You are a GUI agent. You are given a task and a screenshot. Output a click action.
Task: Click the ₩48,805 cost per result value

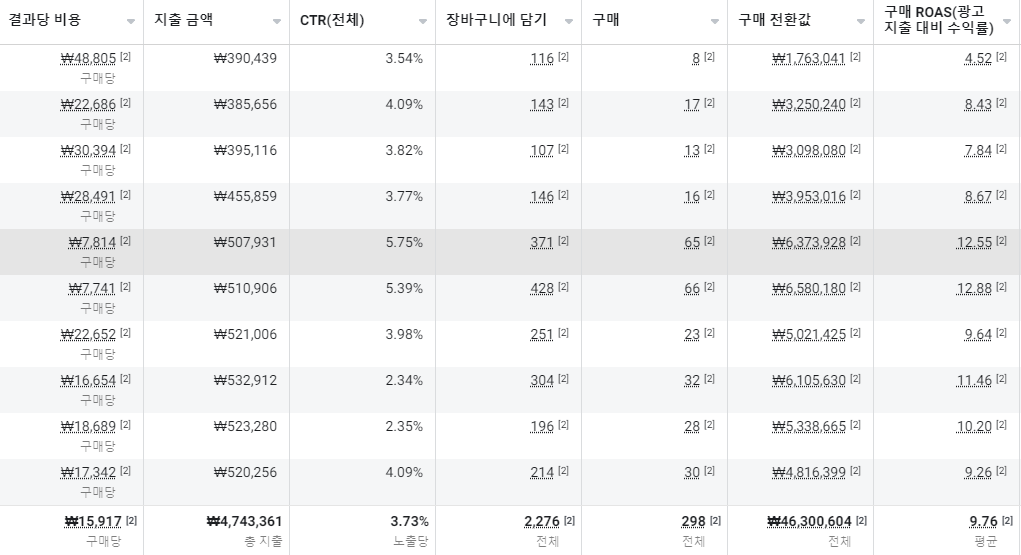coord(88,58)
